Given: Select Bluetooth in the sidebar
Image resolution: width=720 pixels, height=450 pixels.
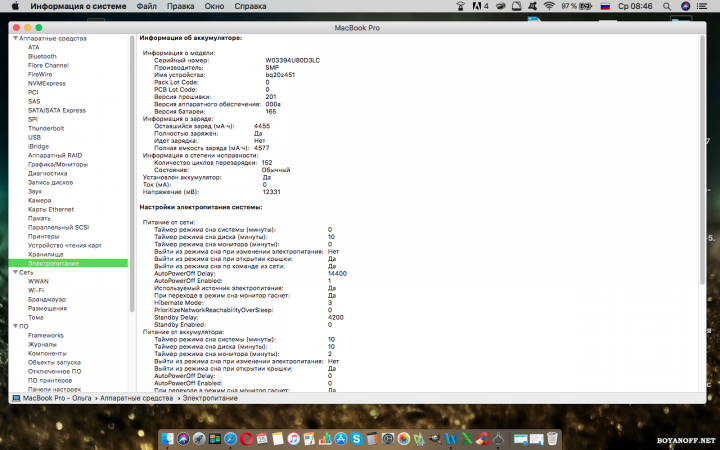Looking at the screenshot, I should [42, 56].
